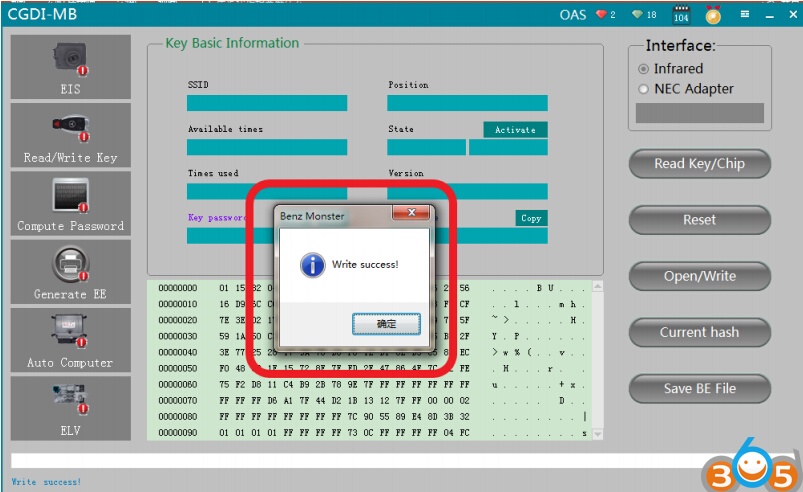Go to Generate EE
The height and width of the screenshot is (492, 803).
click(71, 272)
